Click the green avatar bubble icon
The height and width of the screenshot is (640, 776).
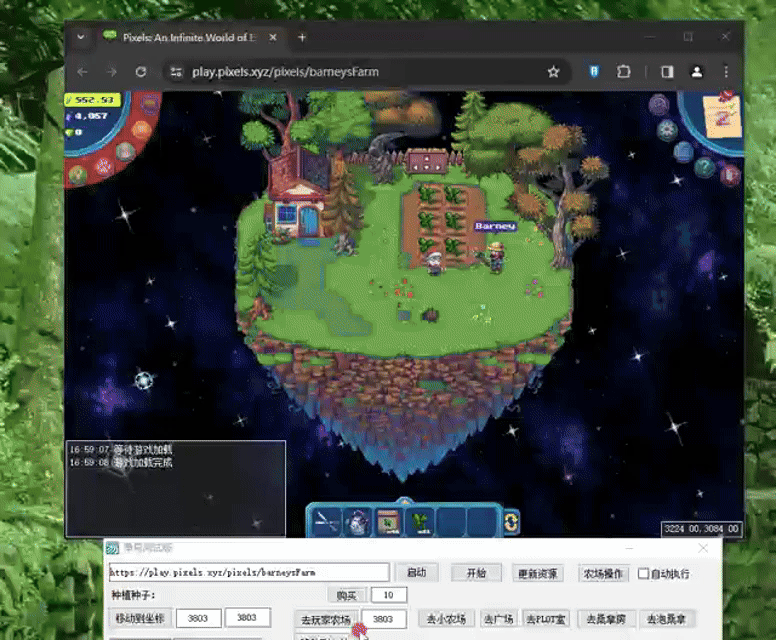pyautogui.click(x=77, y=174)
